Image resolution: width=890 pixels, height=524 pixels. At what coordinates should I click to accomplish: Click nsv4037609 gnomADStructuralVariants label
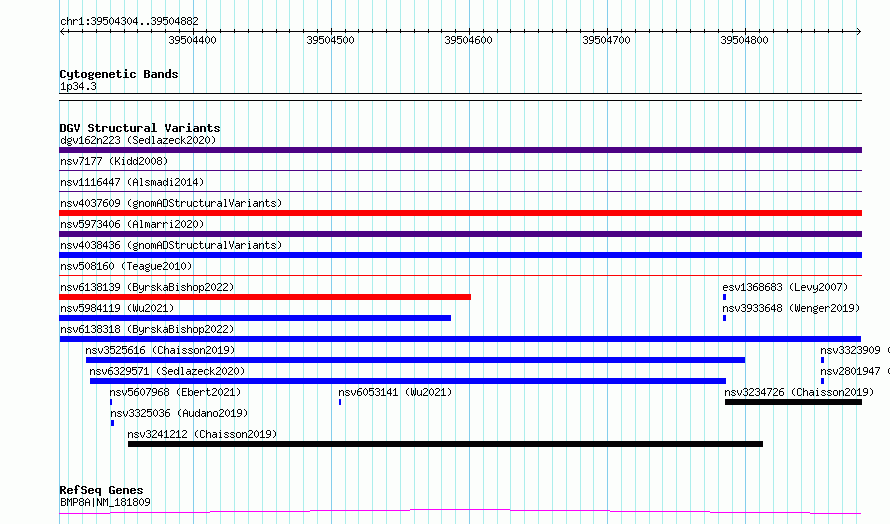[x=171, y=203]
